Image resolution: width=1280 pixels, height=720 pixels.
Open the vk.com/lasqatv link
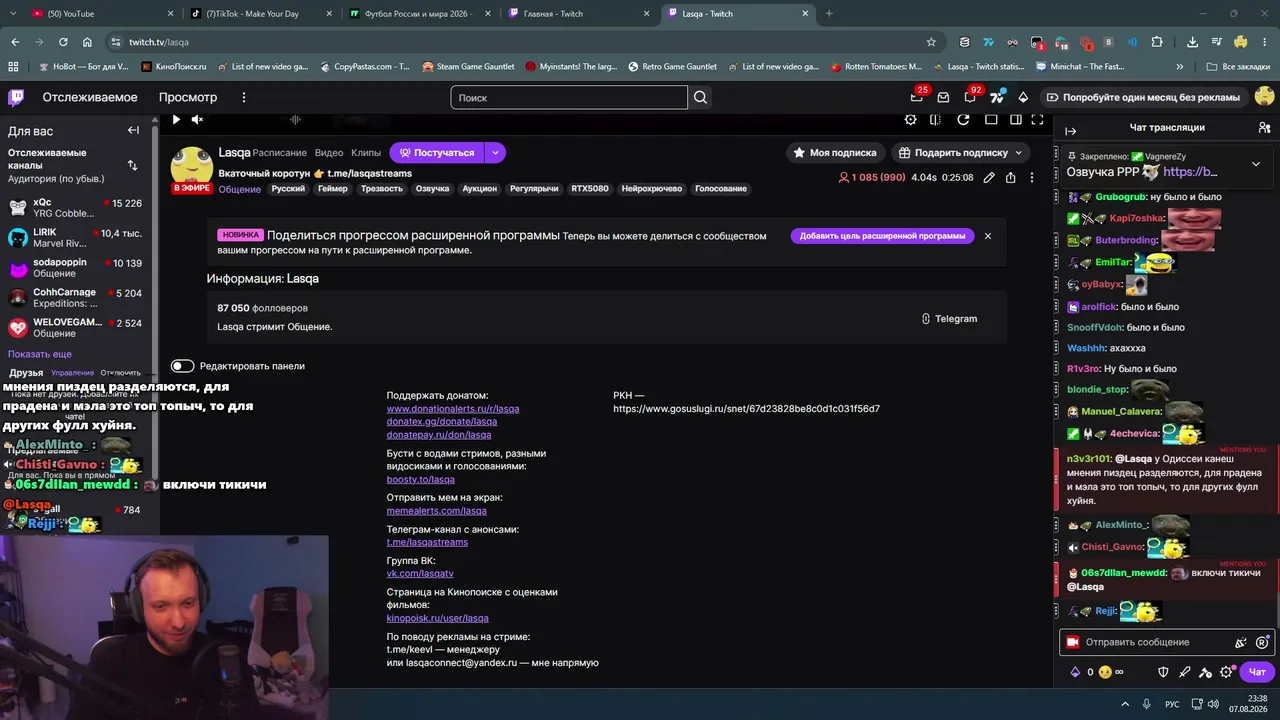click(x=420, y=573)
